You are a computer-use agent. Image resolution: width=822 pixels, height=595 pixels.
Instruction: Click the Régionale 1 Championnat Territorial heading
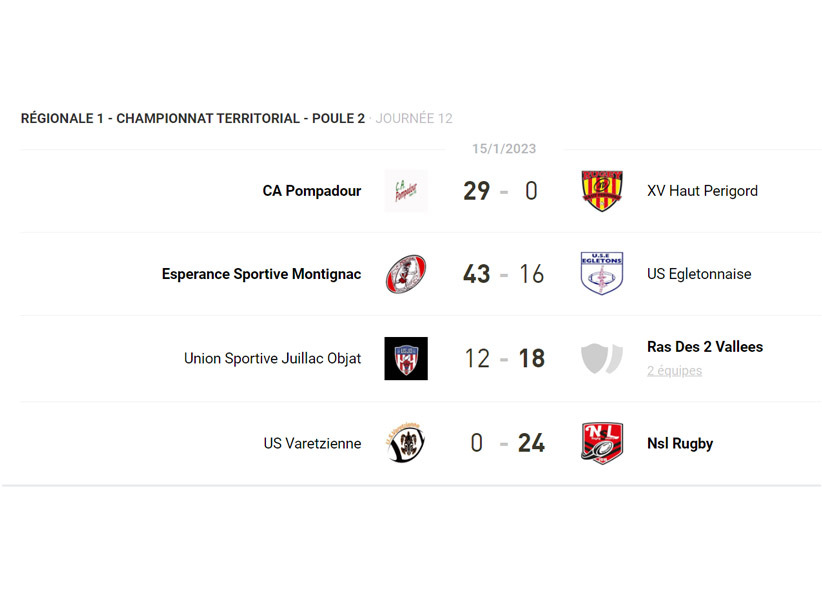point(192,118)
